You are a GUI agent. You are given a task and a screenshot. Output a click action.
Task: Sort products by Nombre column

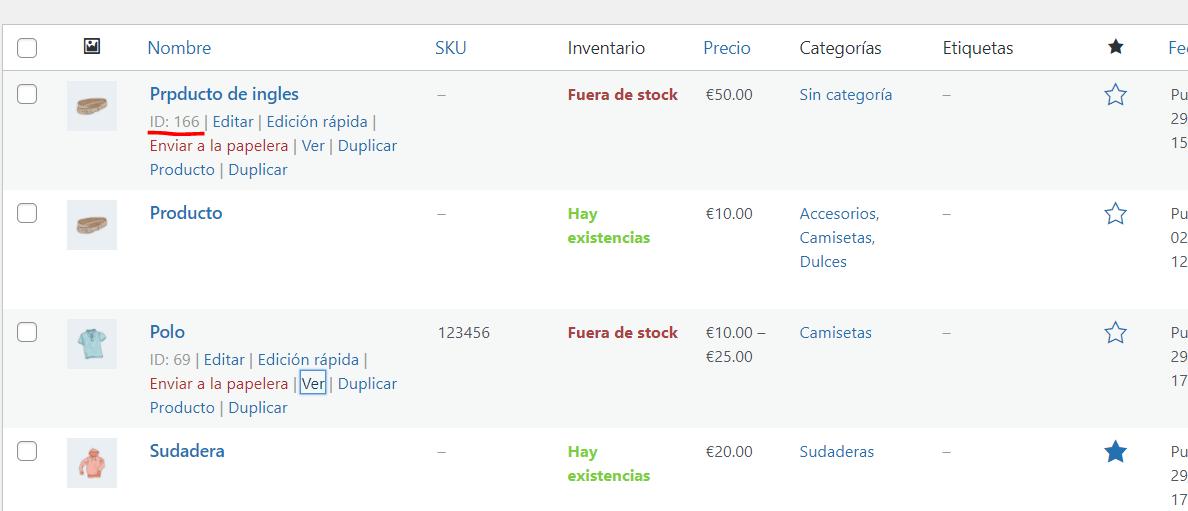click(179, 48)
